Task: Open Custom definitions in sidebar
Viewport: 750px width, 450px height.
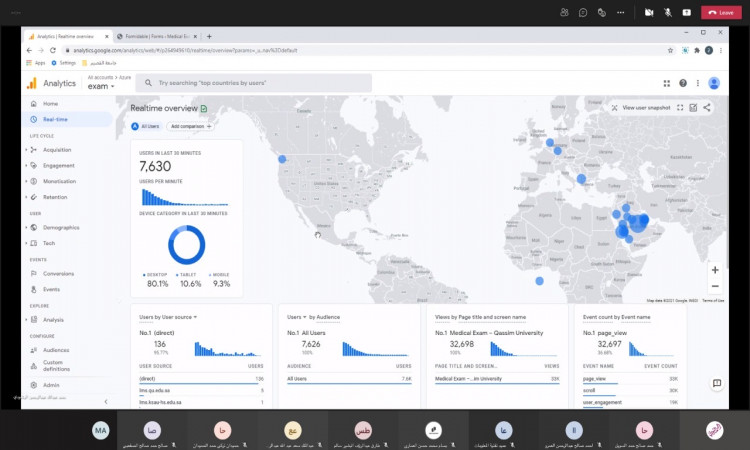Action: (56, 366)
